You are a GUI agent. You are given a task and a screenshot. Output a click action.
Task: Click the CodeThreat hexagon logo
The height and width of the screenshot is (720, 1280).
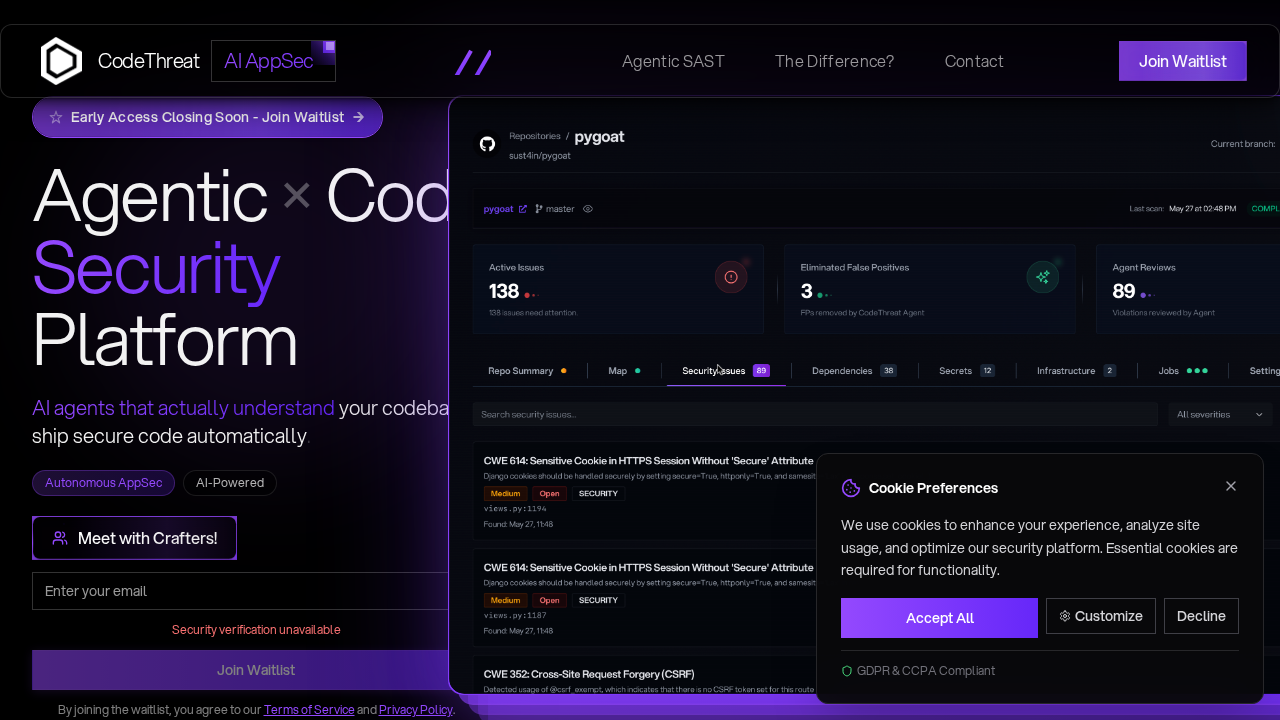pos(61,60)
